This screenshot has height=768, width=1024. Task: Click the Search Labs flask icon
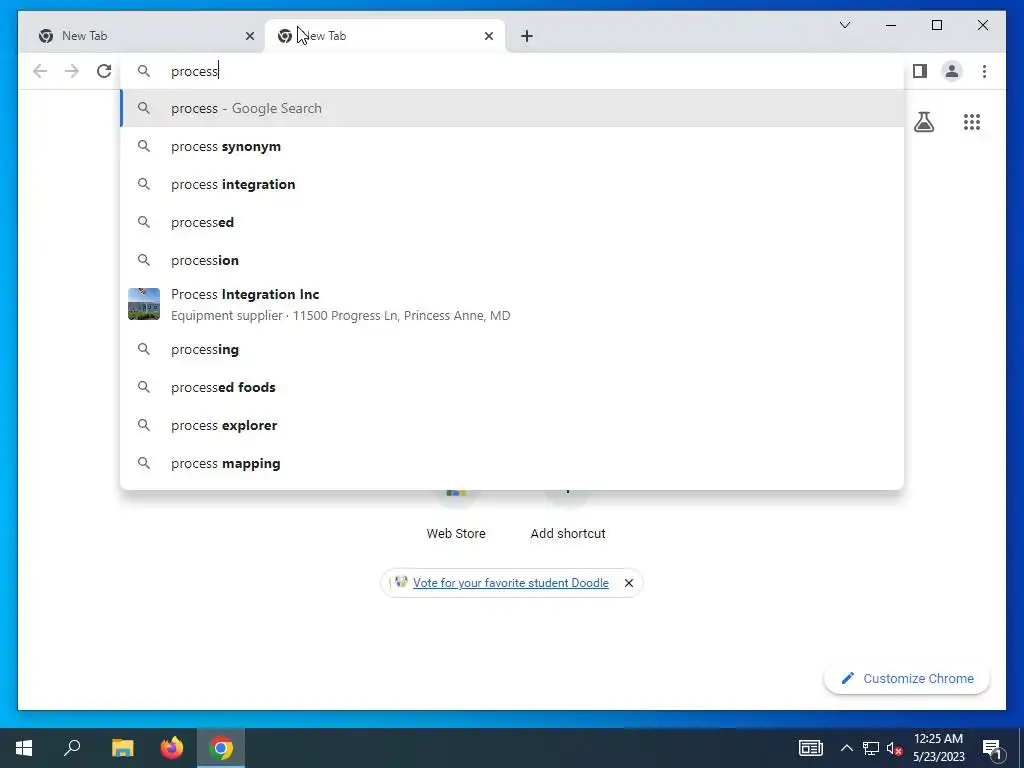point(923,122)
